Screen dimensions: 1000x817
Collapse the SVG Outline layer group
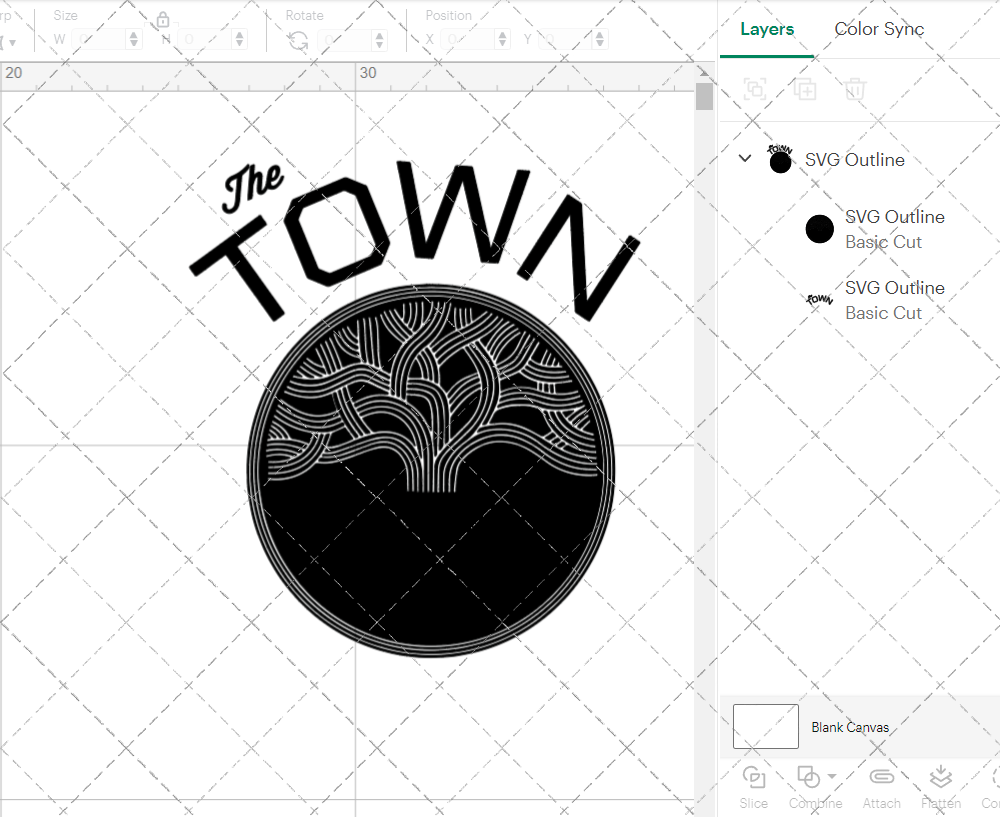point(744,159)
